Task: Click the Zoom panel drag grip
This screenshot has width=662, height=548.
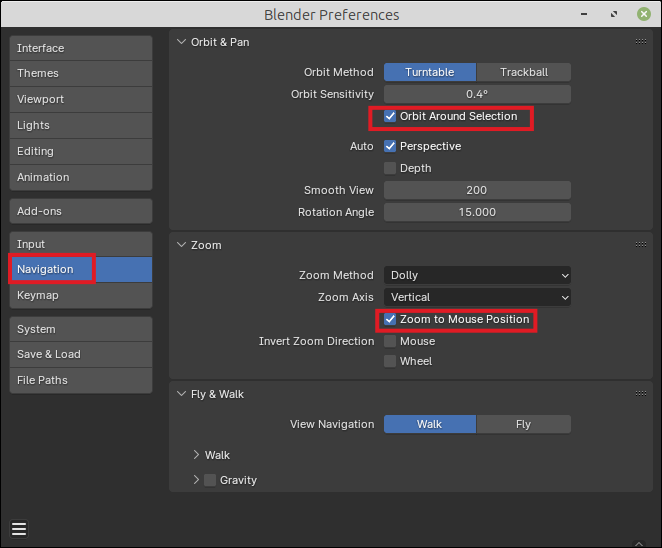Action: coord(640,244)
